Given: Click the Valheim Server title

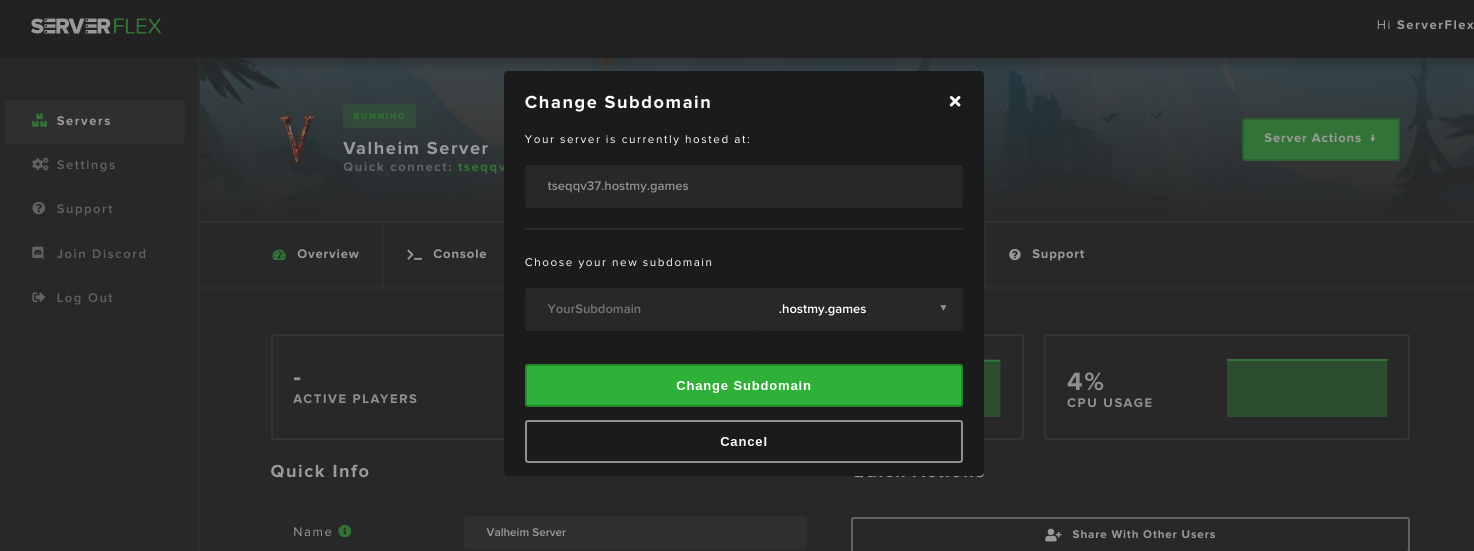Looking at the screenshot, I should pyautogui.click(x=416, y=148).
